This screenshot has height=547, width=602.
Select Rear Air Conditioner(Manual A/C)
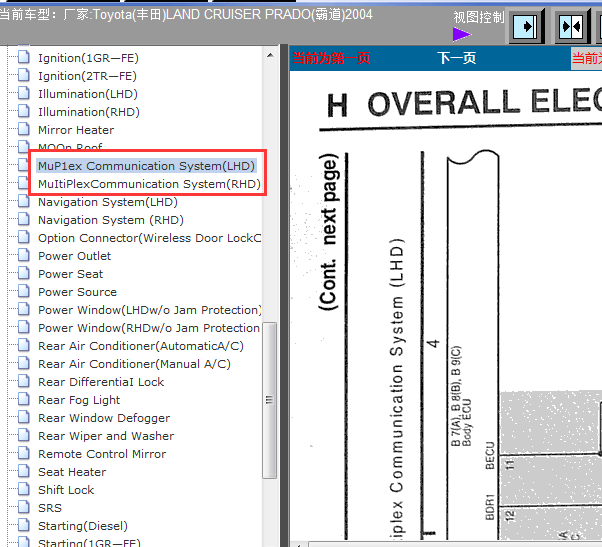tap(134, 364)
